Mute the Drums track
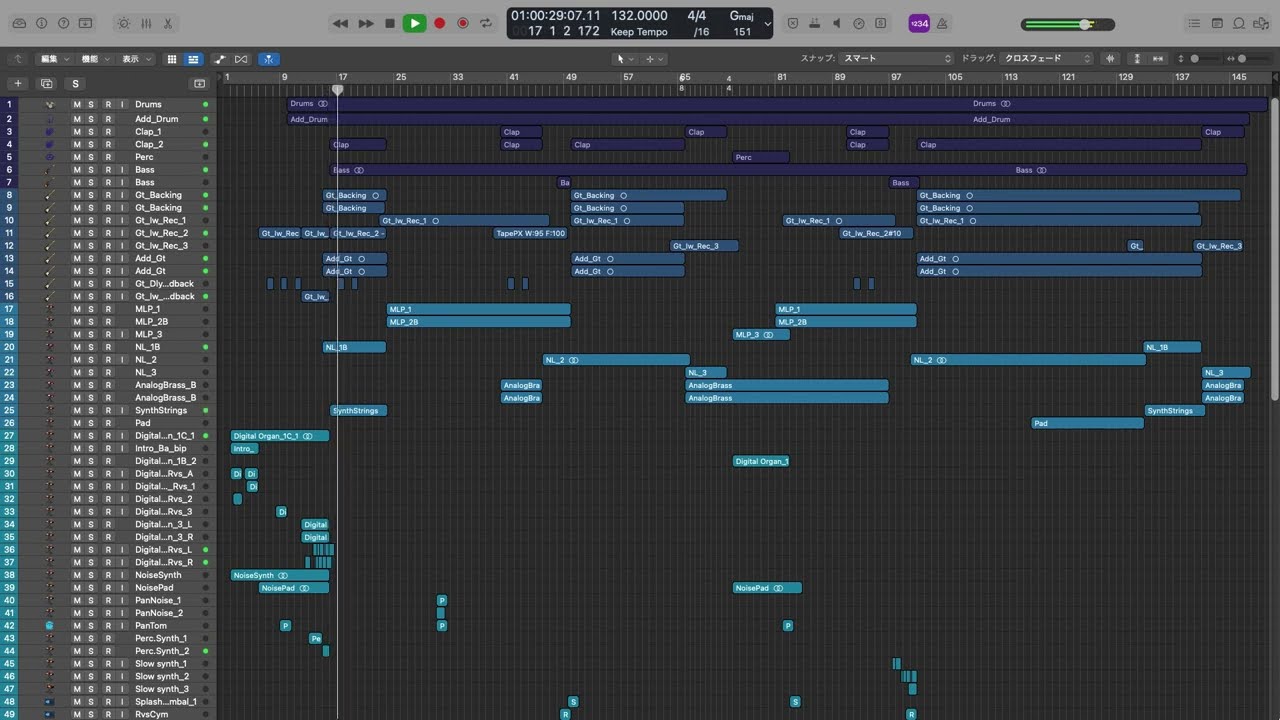This screenshot has width=1280, height=720. tap(77, 104)
